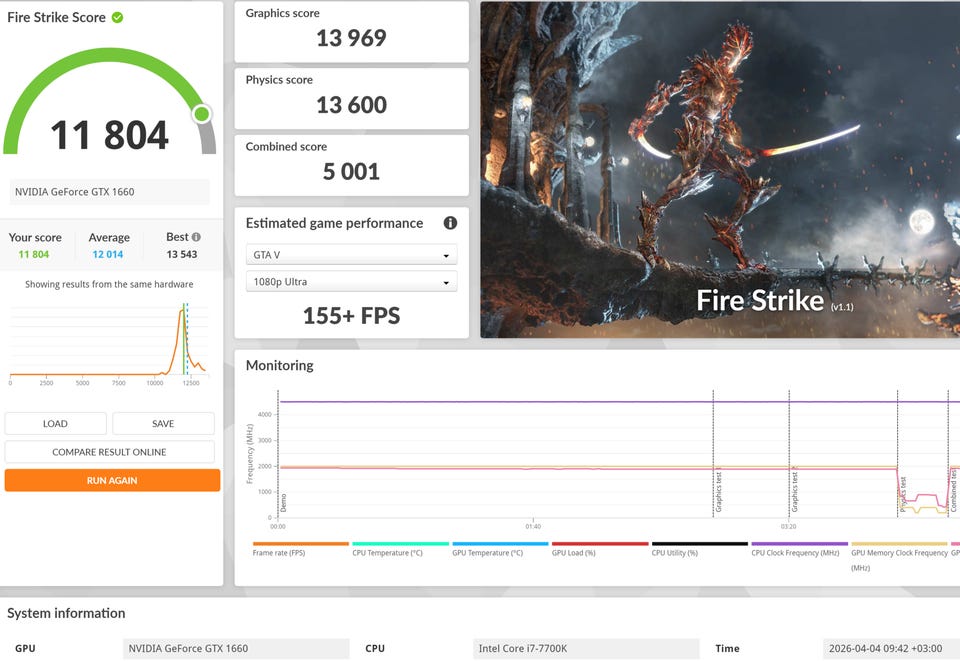
Task: Click the Physics test marker in chart
Action: pos(904,495)
